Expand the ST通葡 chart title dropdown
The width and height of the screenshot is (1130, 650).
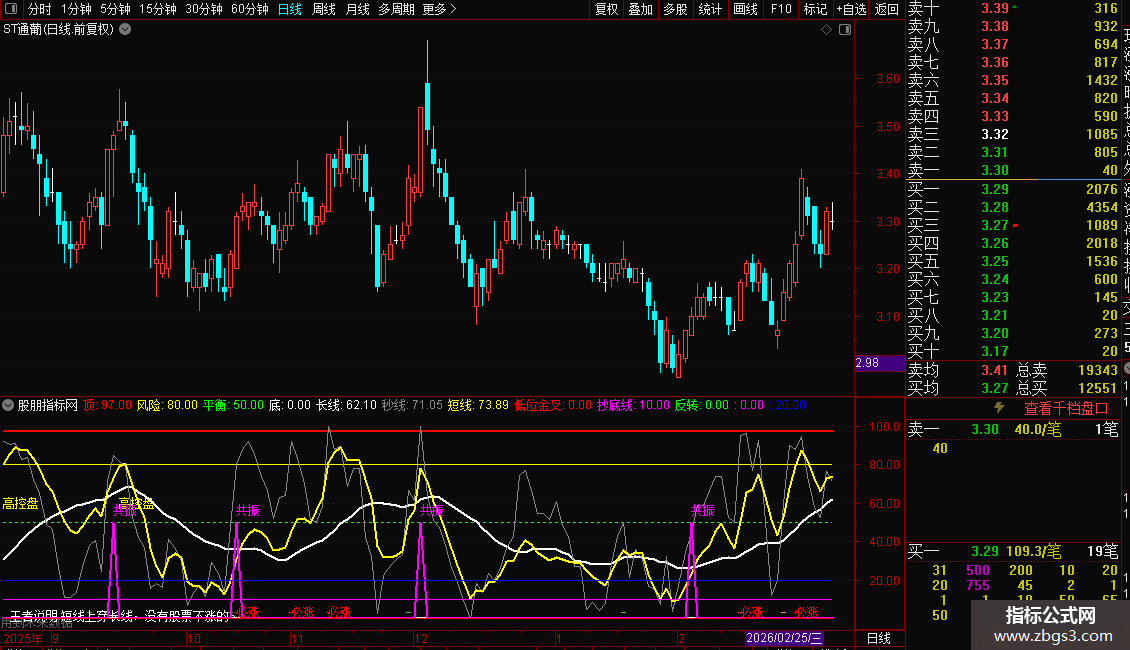pos(124,29)
